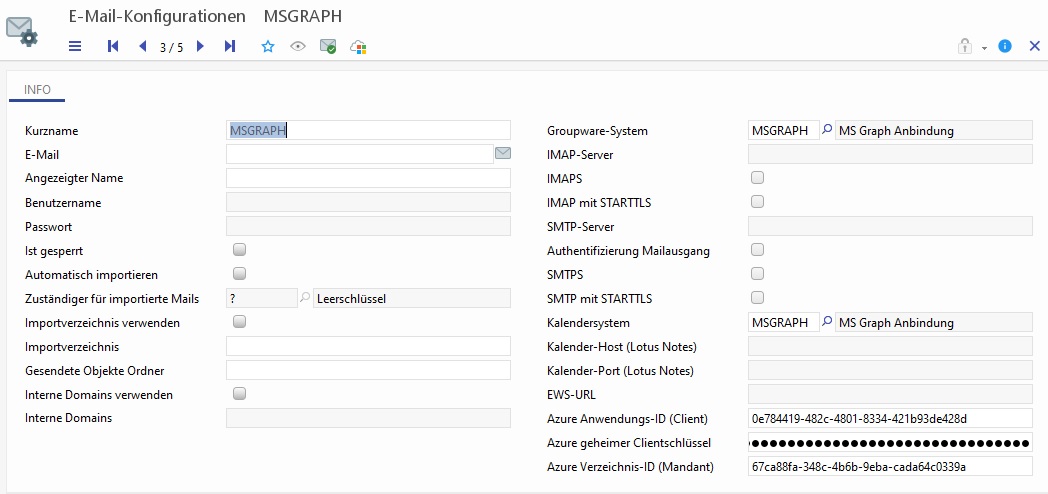The width and height of the screenshot is (1048, 494).
Task: Click into the 'Angezeigter Name' input field
Action: tap(368, 178)
